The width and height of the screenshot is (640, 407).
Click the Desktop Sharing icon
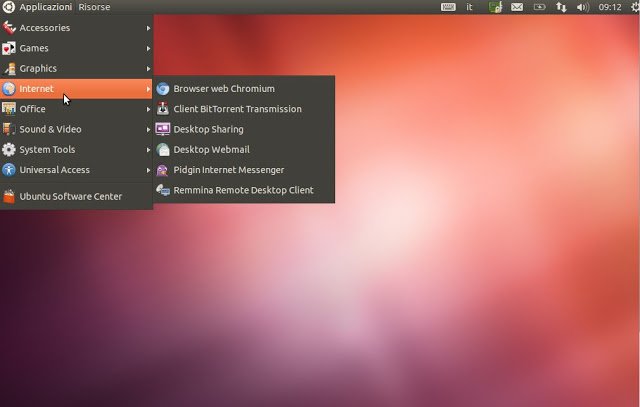(x=162, y=129)
